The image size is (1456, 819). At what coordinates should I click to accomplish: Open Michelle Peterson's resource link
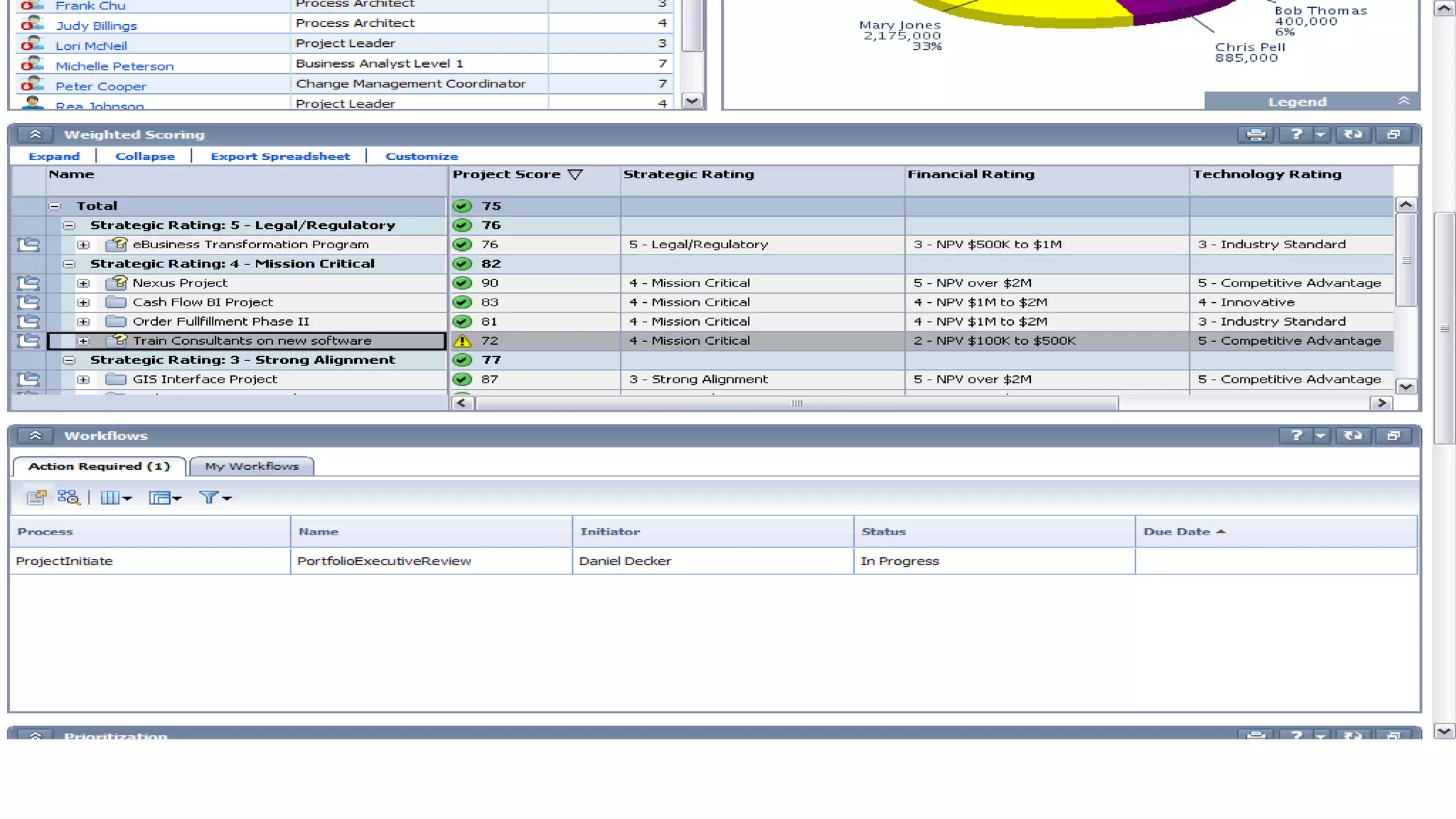(114, 66)
